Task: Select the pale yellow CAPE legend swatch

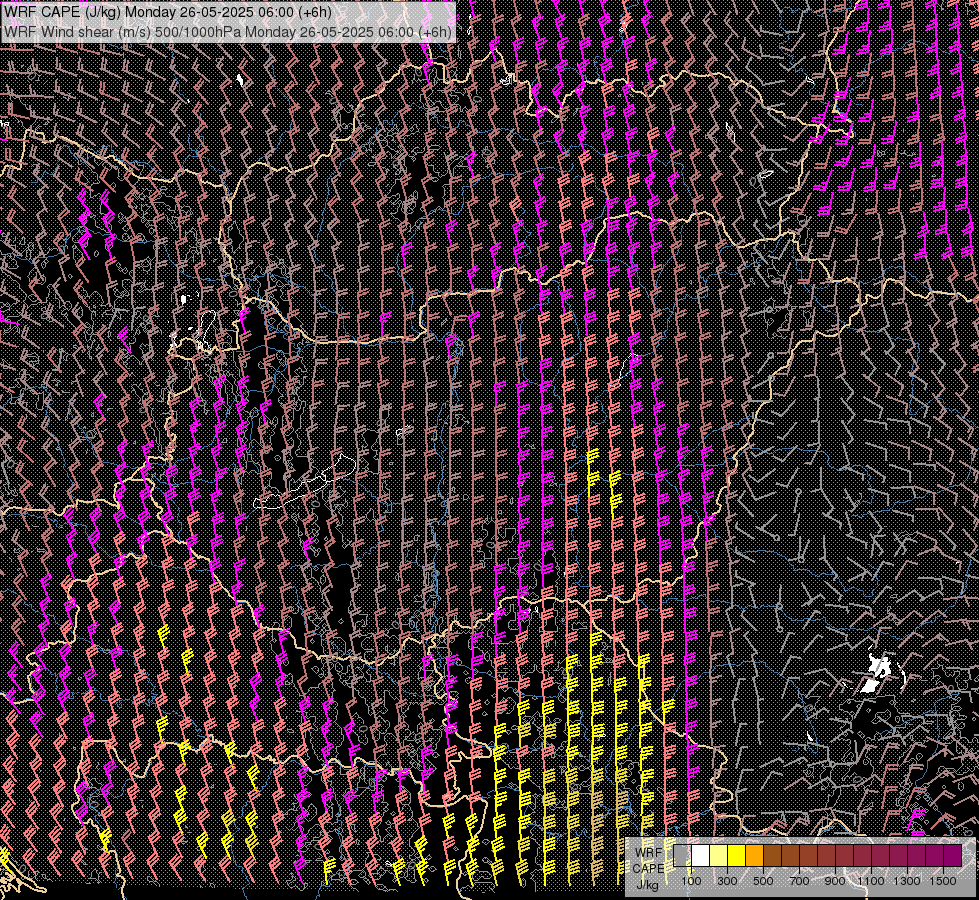Action: (x=719, y=856)
